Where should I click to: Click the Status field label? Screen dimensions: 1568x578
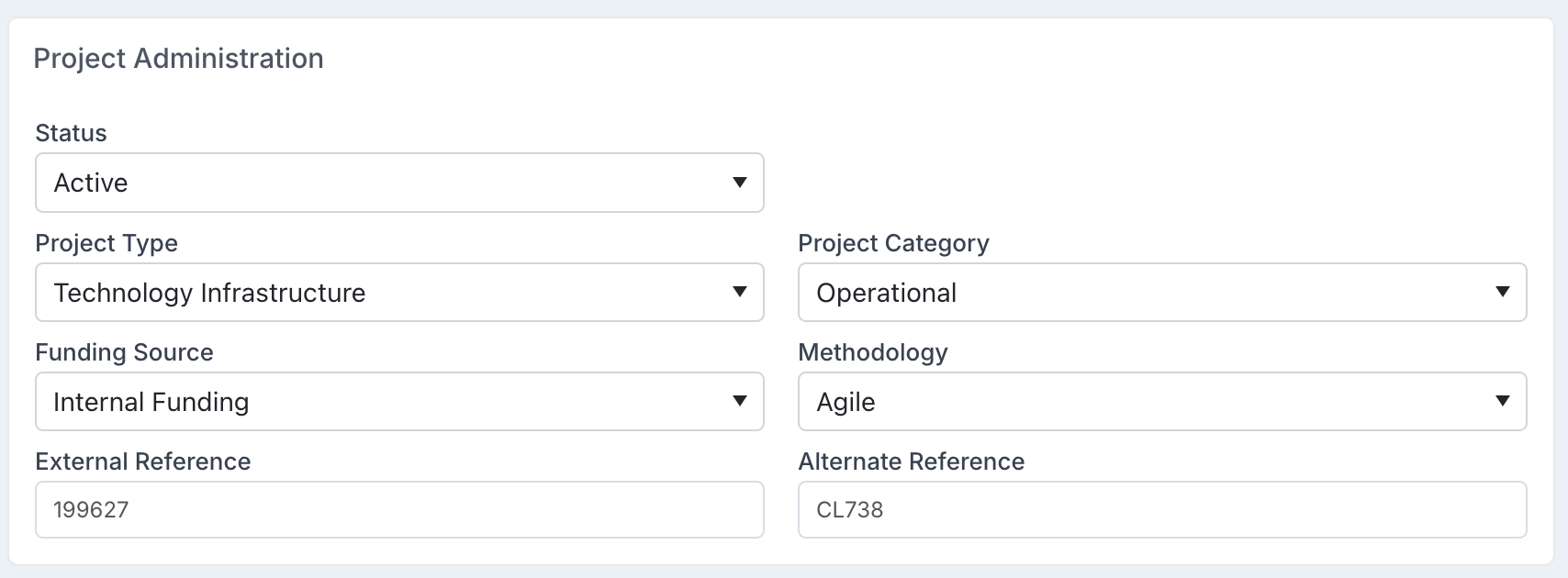pos(71,133)
